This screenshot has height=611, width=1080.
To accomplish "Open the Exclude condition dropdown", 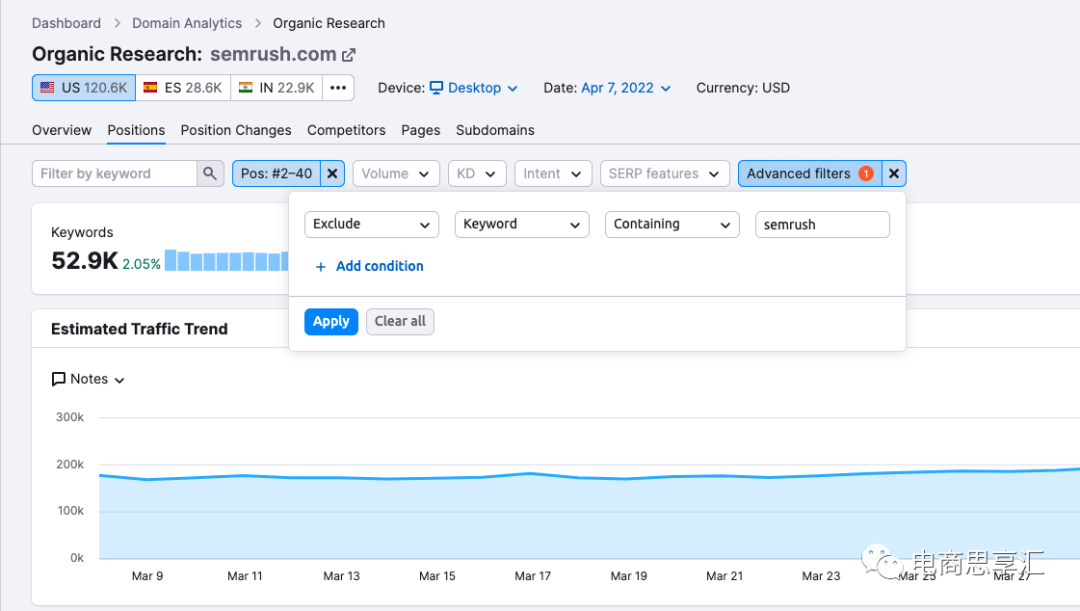I will coord(371,225).
